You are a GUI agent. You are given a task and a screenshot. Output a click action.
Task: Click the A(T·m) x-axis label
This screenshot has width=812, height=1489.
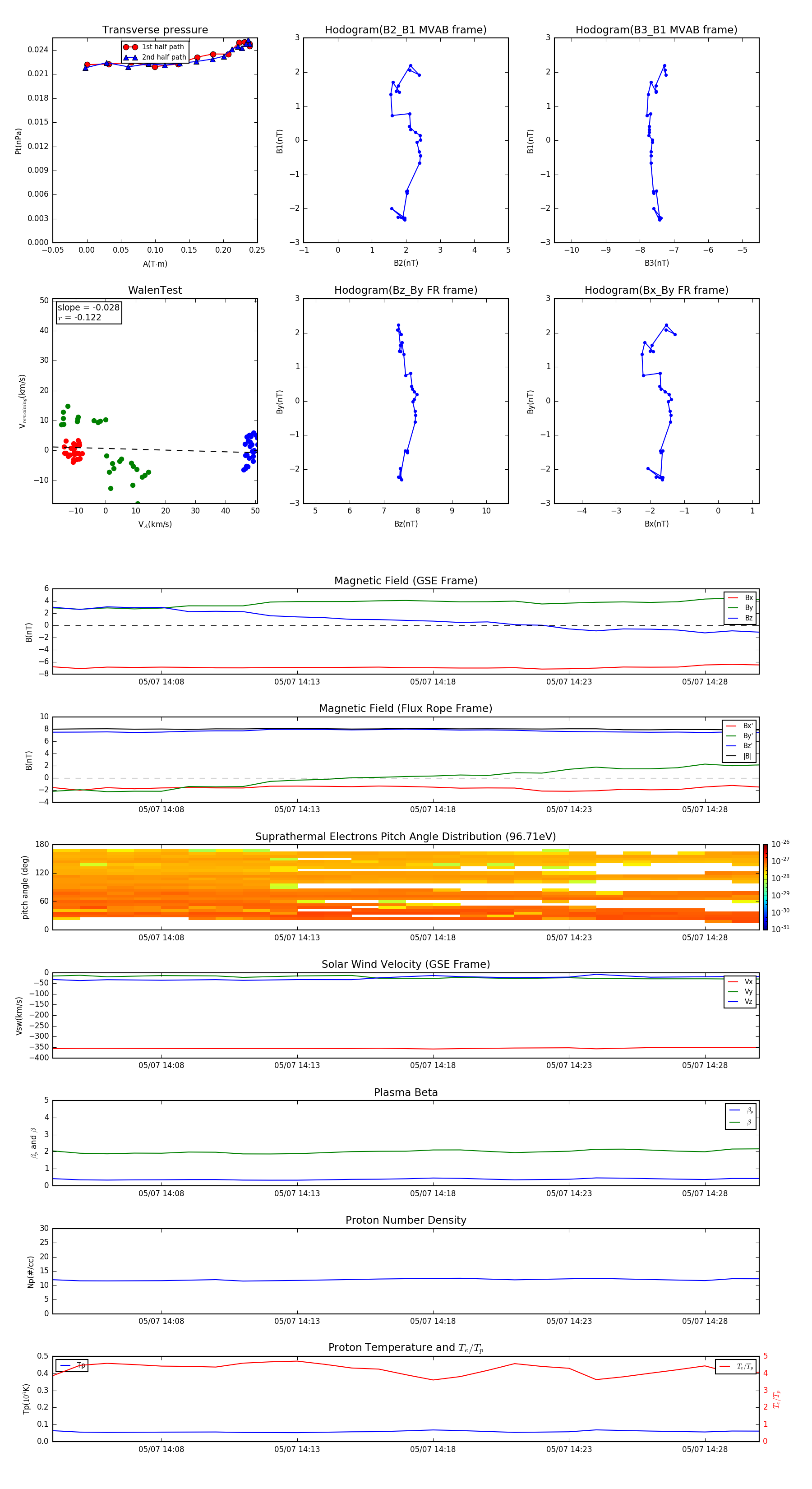(x=155, y=264)
